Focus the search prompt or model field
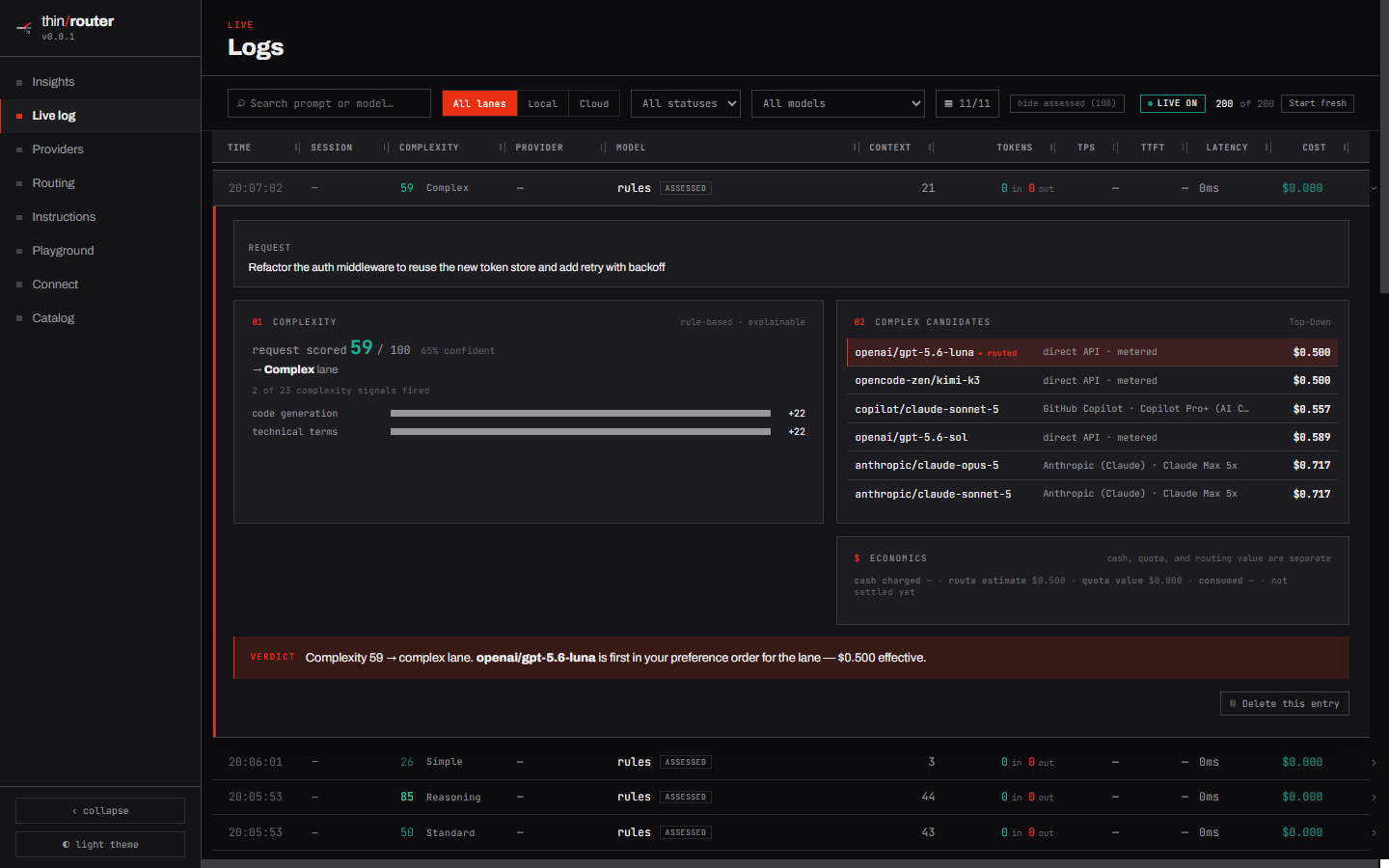The width and height of the screenshot is (1389, 868). point(329,103)
